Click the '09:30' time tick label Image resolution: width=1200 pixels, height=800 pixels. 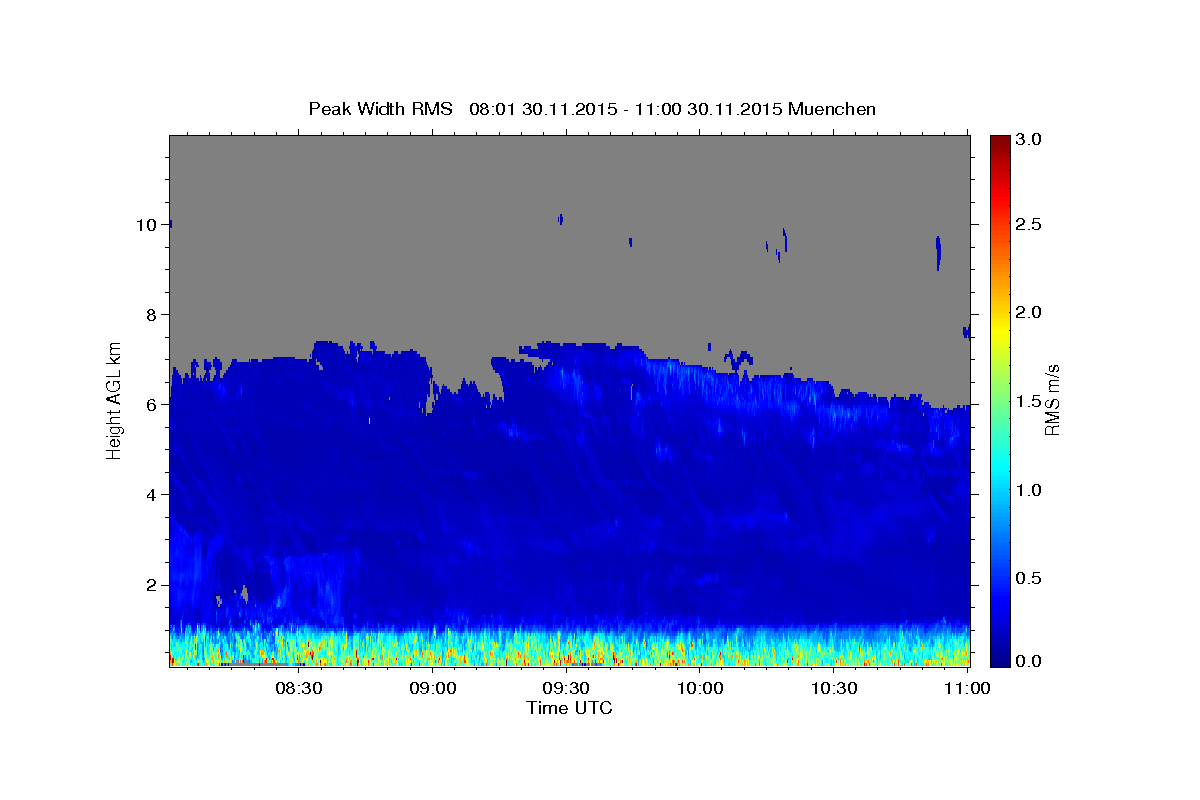click(566, 688)
